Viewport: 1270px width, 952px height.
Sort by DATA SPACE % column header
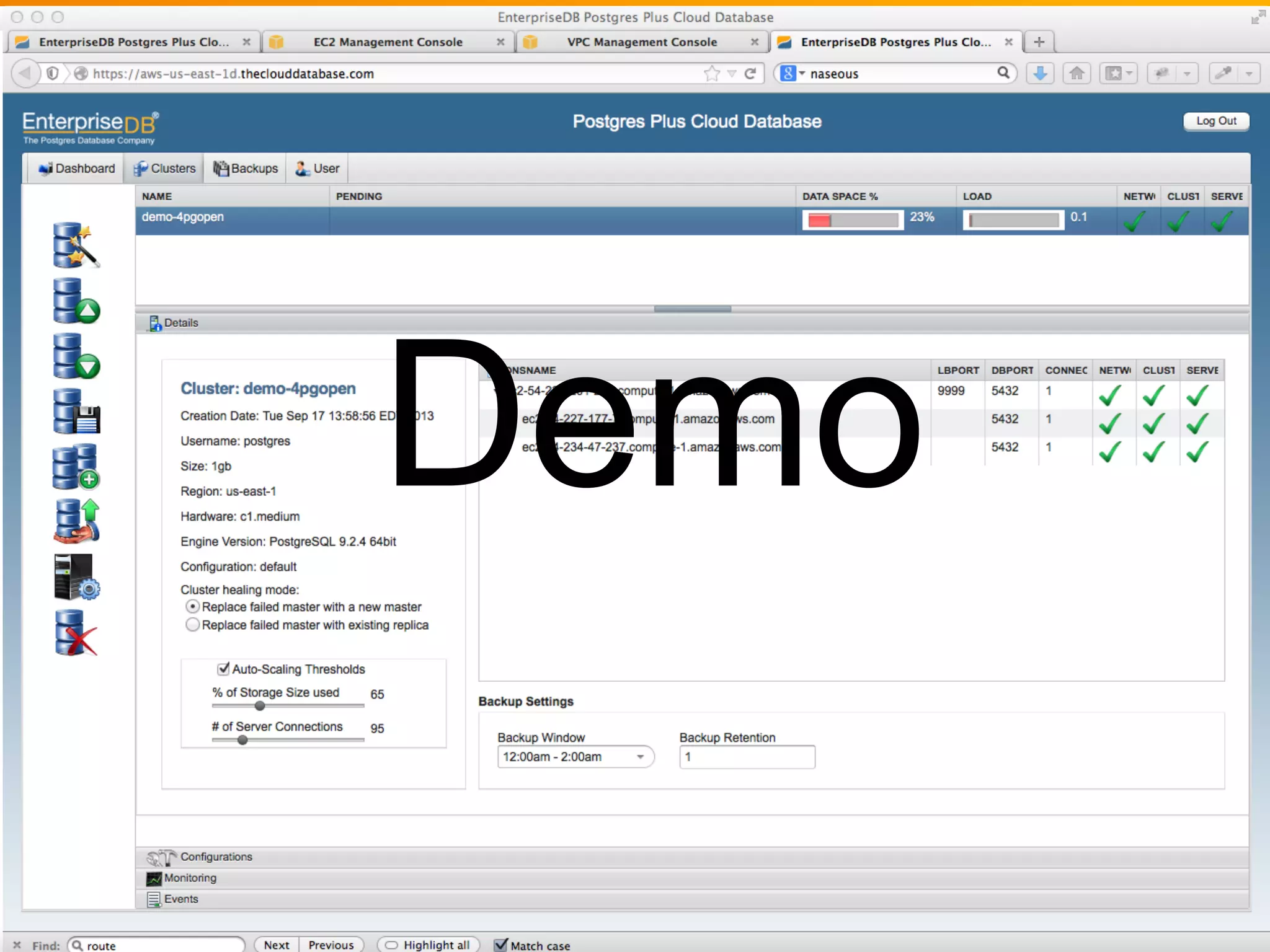tap(876, 196)
